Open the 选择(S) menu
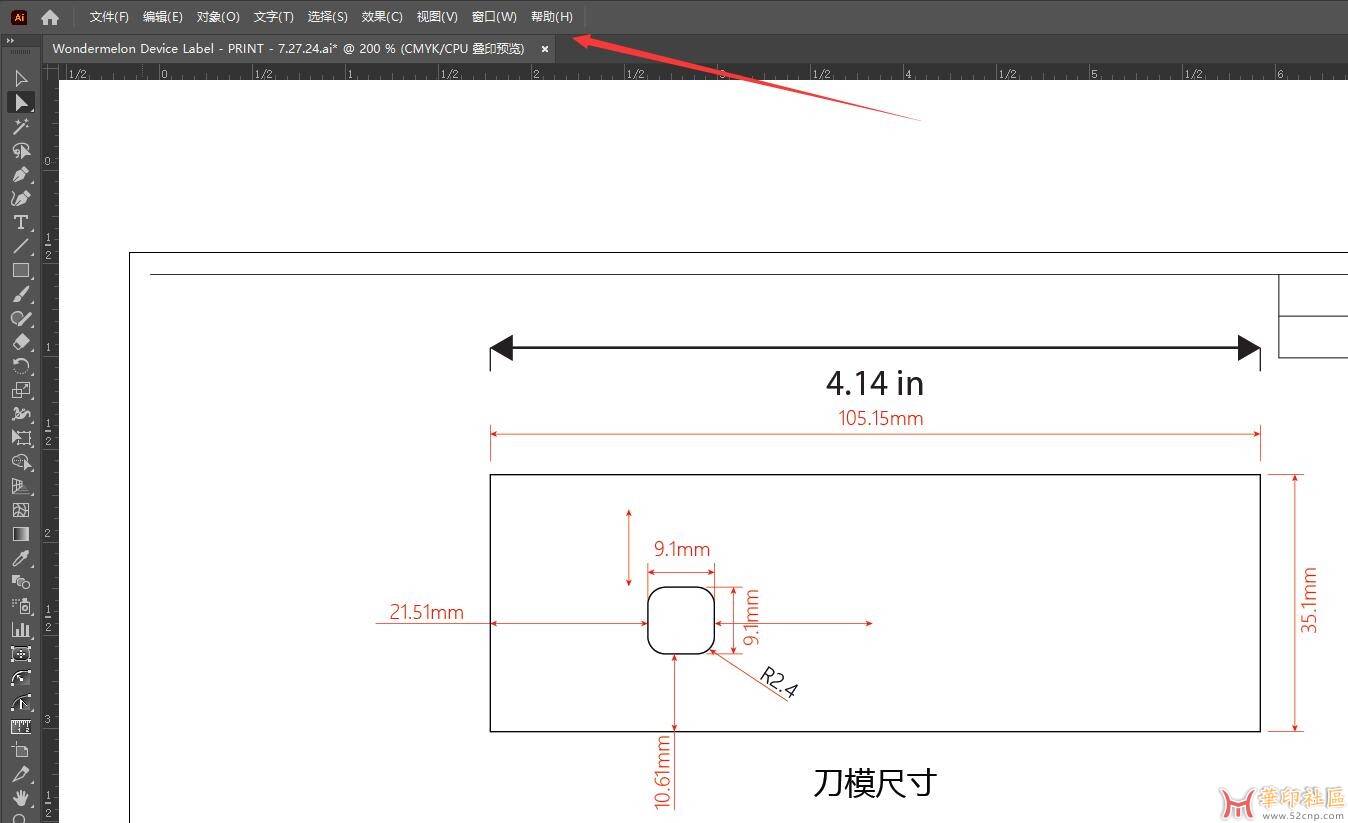This screenshot has height=823, width=1348. tap(328, 17)
